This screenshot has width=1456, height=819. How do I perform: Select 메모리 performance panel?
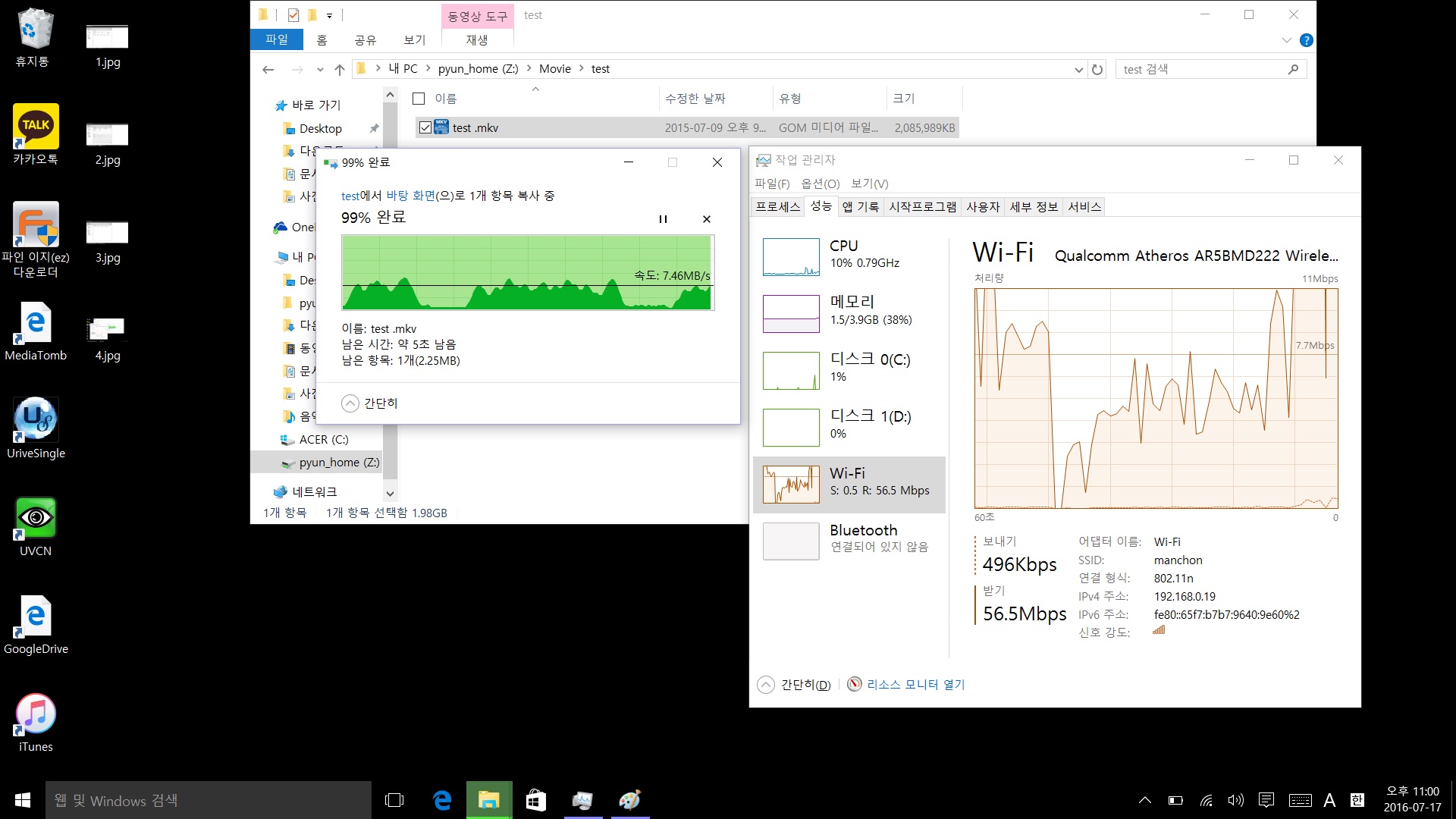click(850, 314)
